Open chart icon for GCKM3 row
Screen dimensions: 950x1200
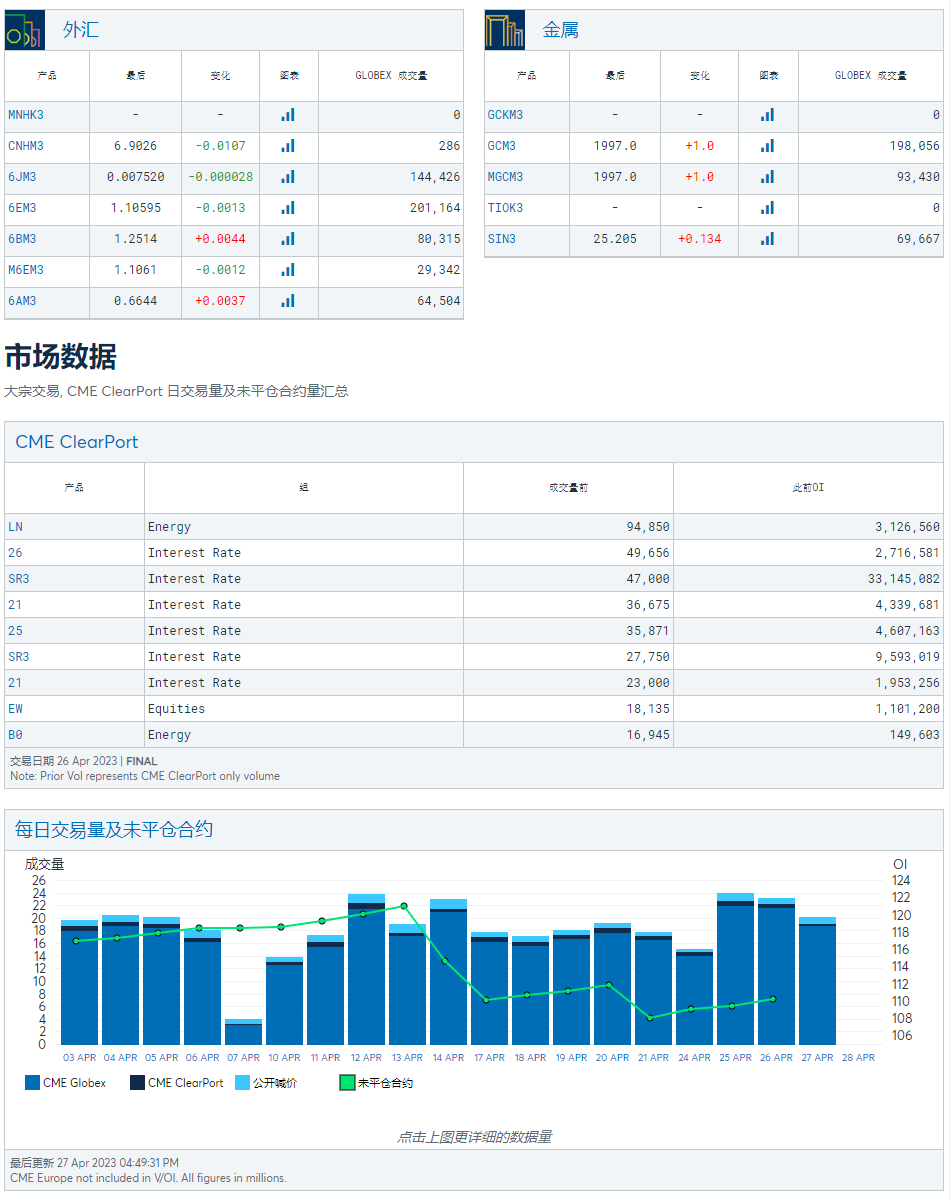click(x=768, y=115)
